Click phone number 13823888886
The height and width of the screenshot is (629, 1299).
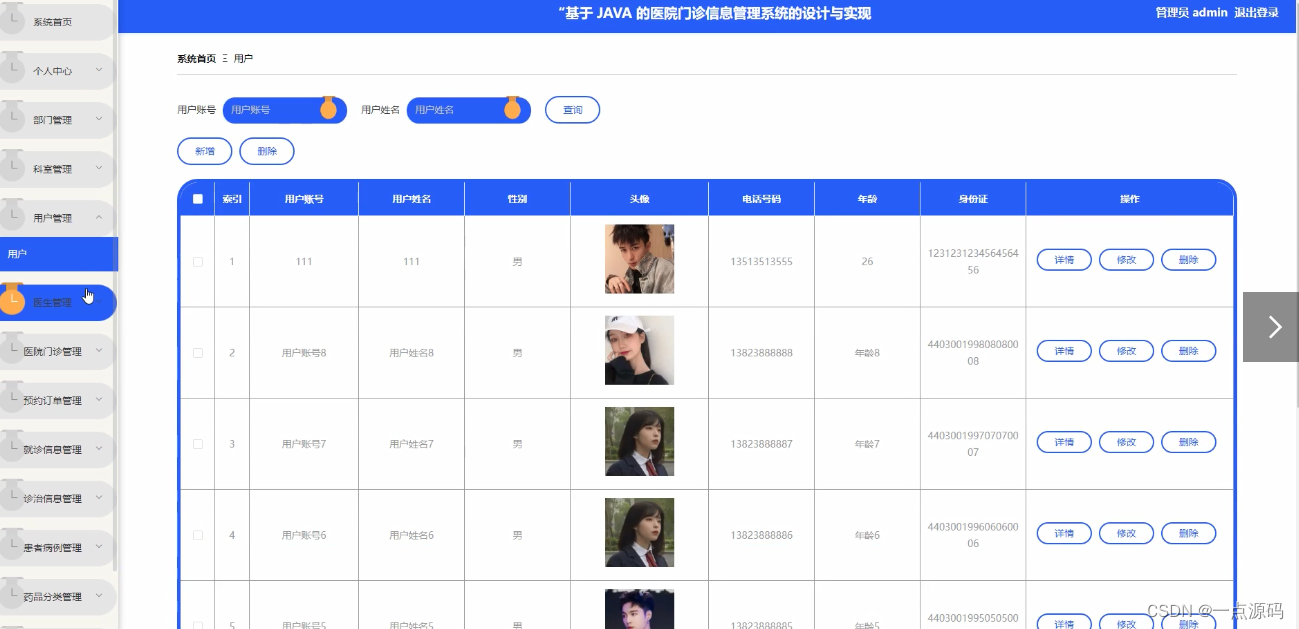click(x=761, y=535)
